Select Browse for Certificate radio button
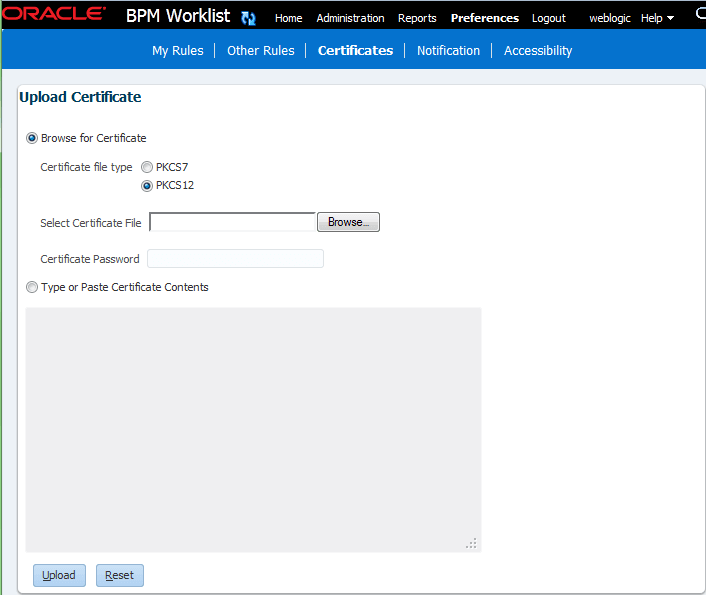The image size is (706, 595). coord(32,138)
